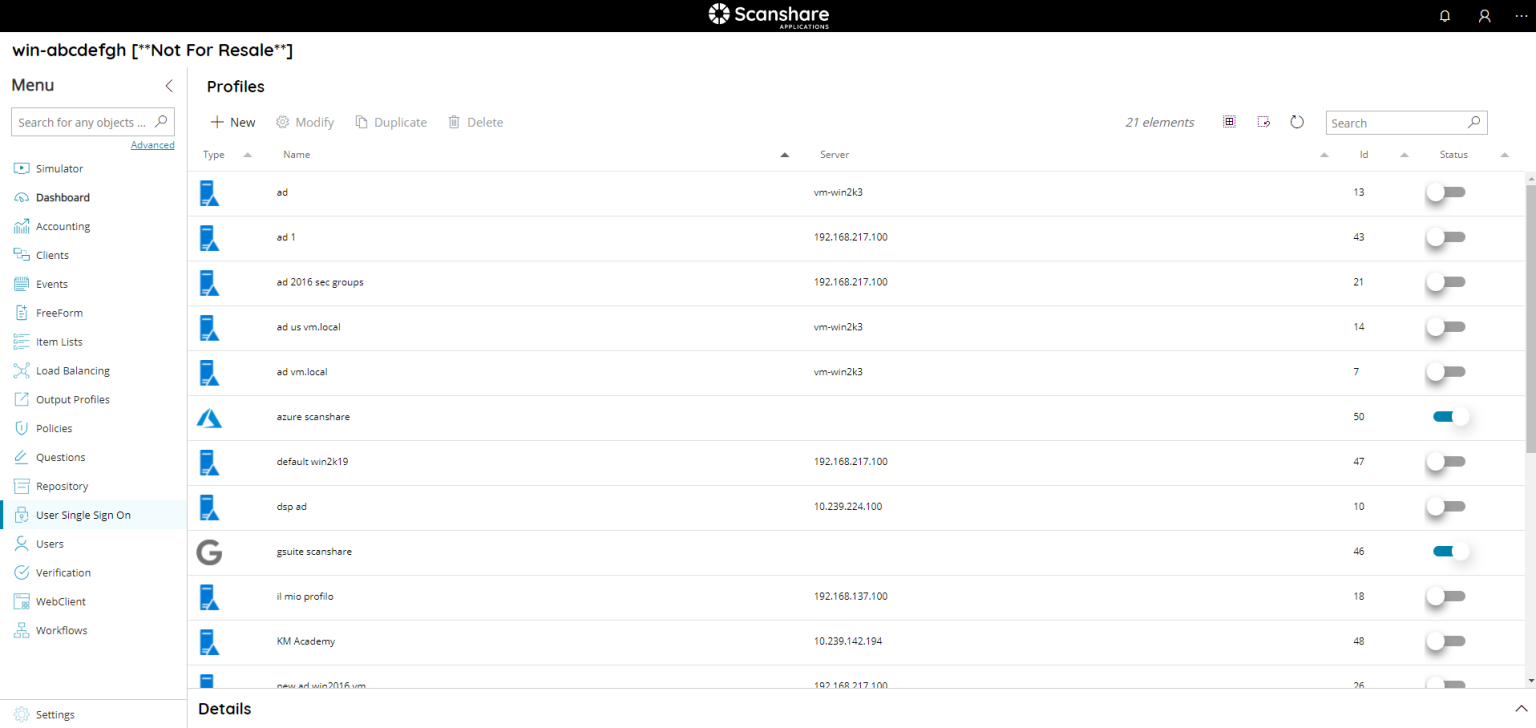Open the export icon next to the grid icon
Viewport: 1536px width, 728px height.
click(1263, 120)
